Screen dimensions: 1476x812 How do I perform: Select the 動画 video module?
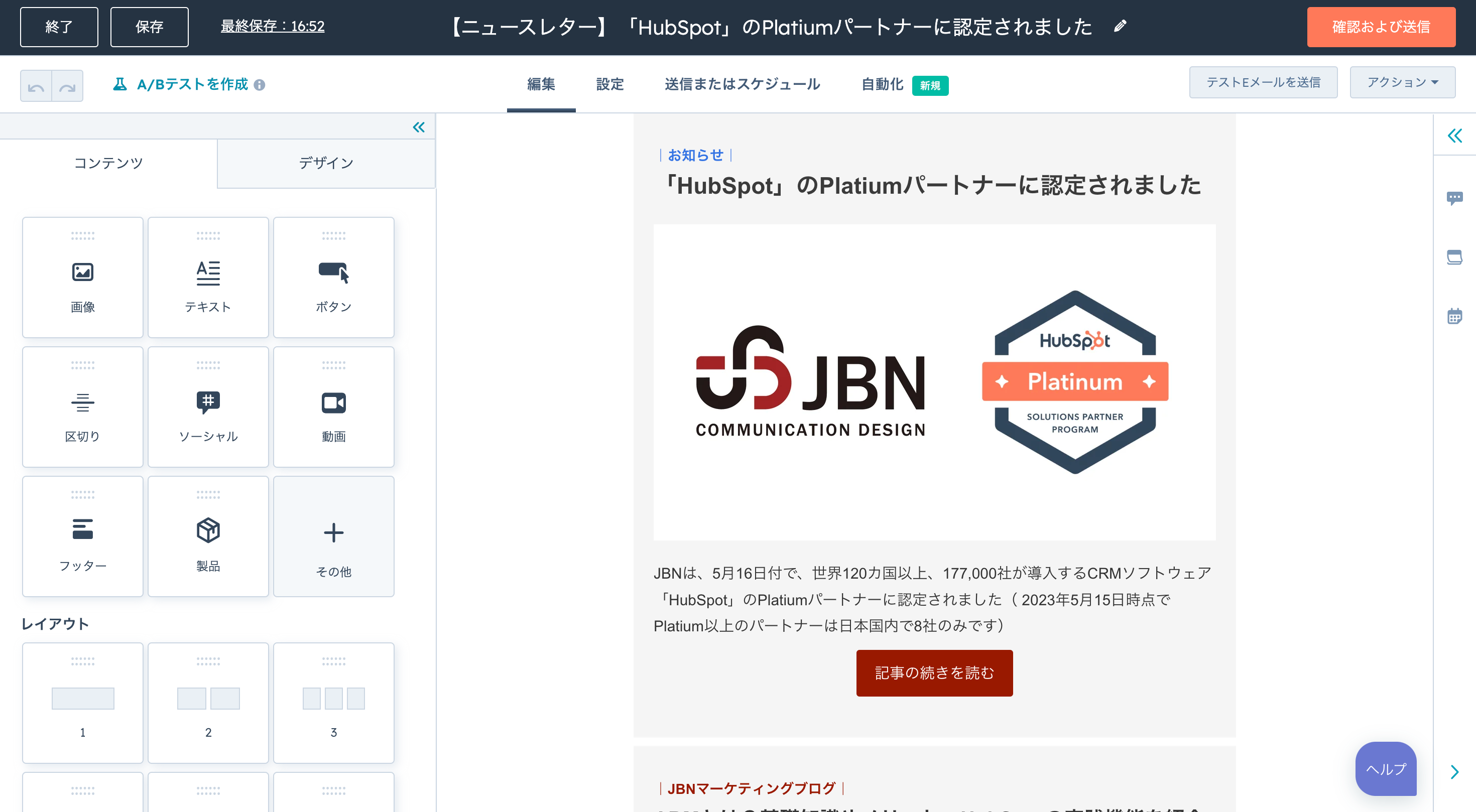click(x=333, y=407)
